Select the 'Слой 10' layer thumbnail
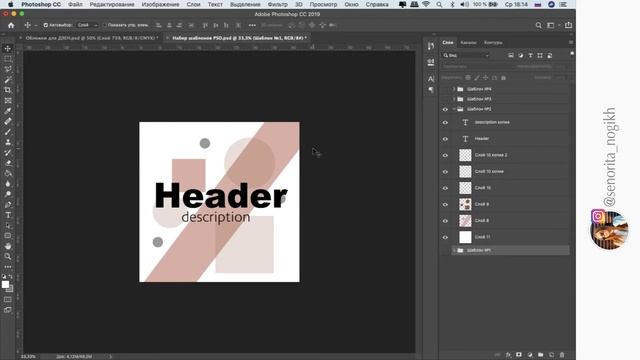Screen dimensions: 640x360 pos(465,188)
